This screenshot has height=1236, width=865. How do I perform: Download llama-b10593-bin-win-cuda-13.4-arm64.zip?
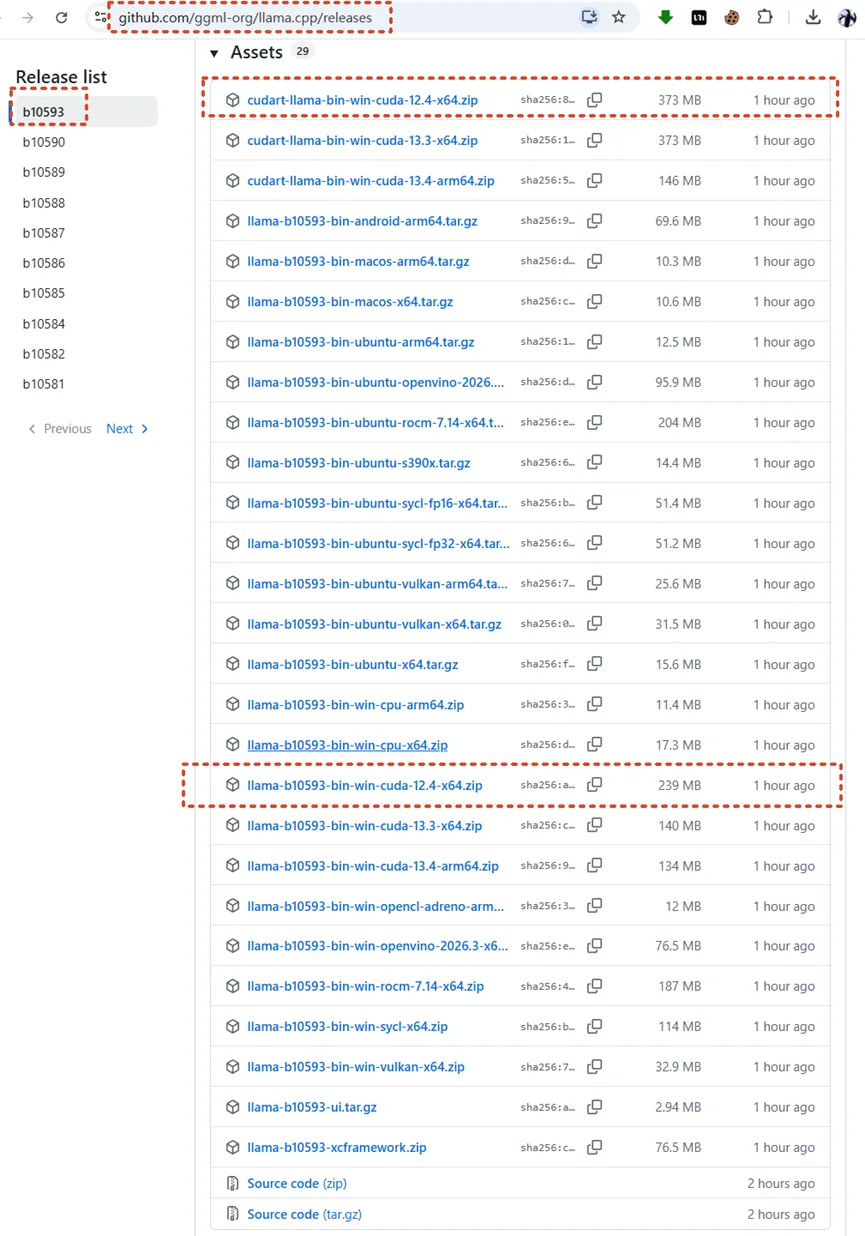point(373,866)
